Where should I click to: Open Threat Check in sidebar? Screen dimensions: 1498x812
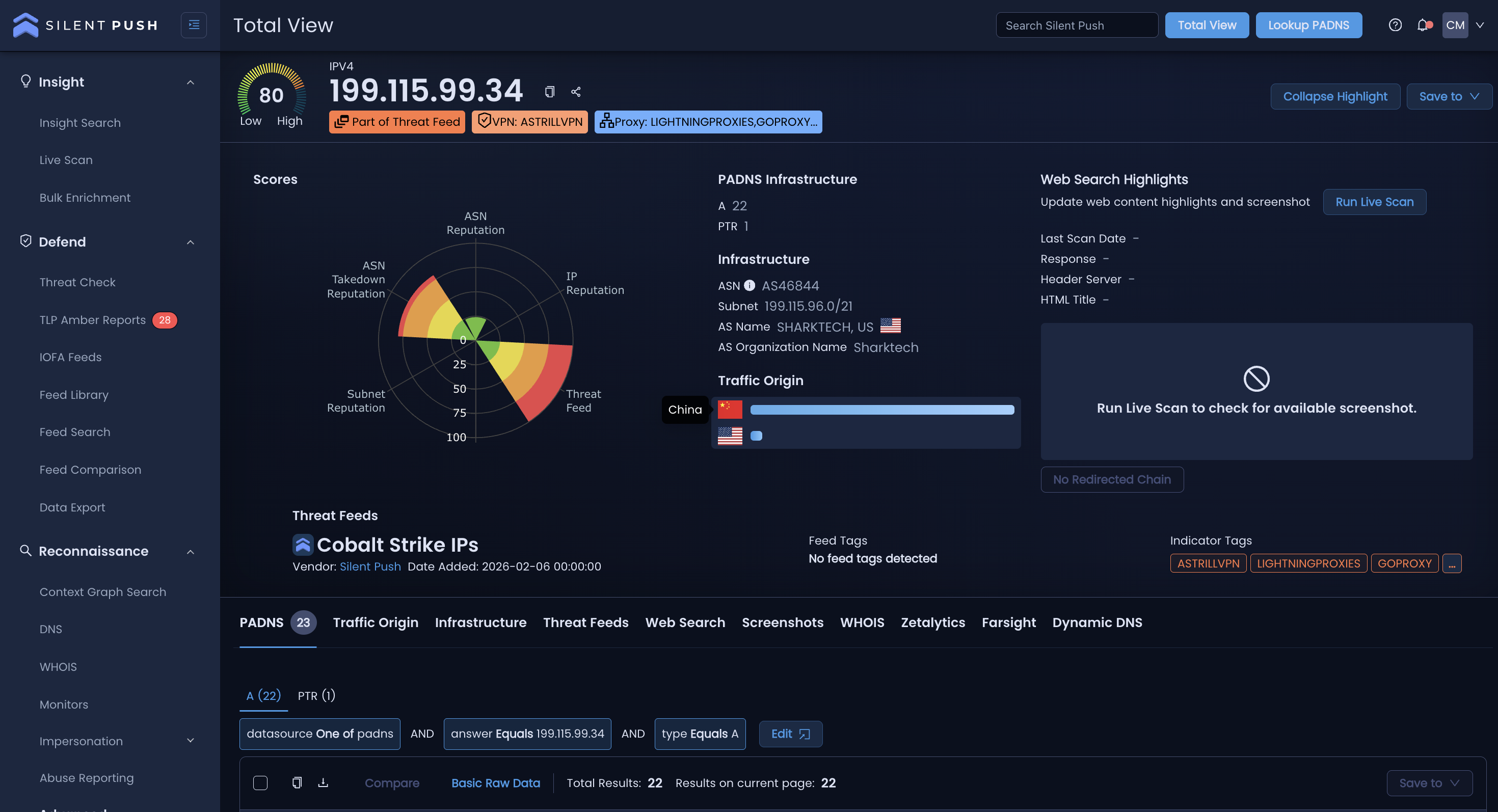pyautogui.click(x=77, y=282)
